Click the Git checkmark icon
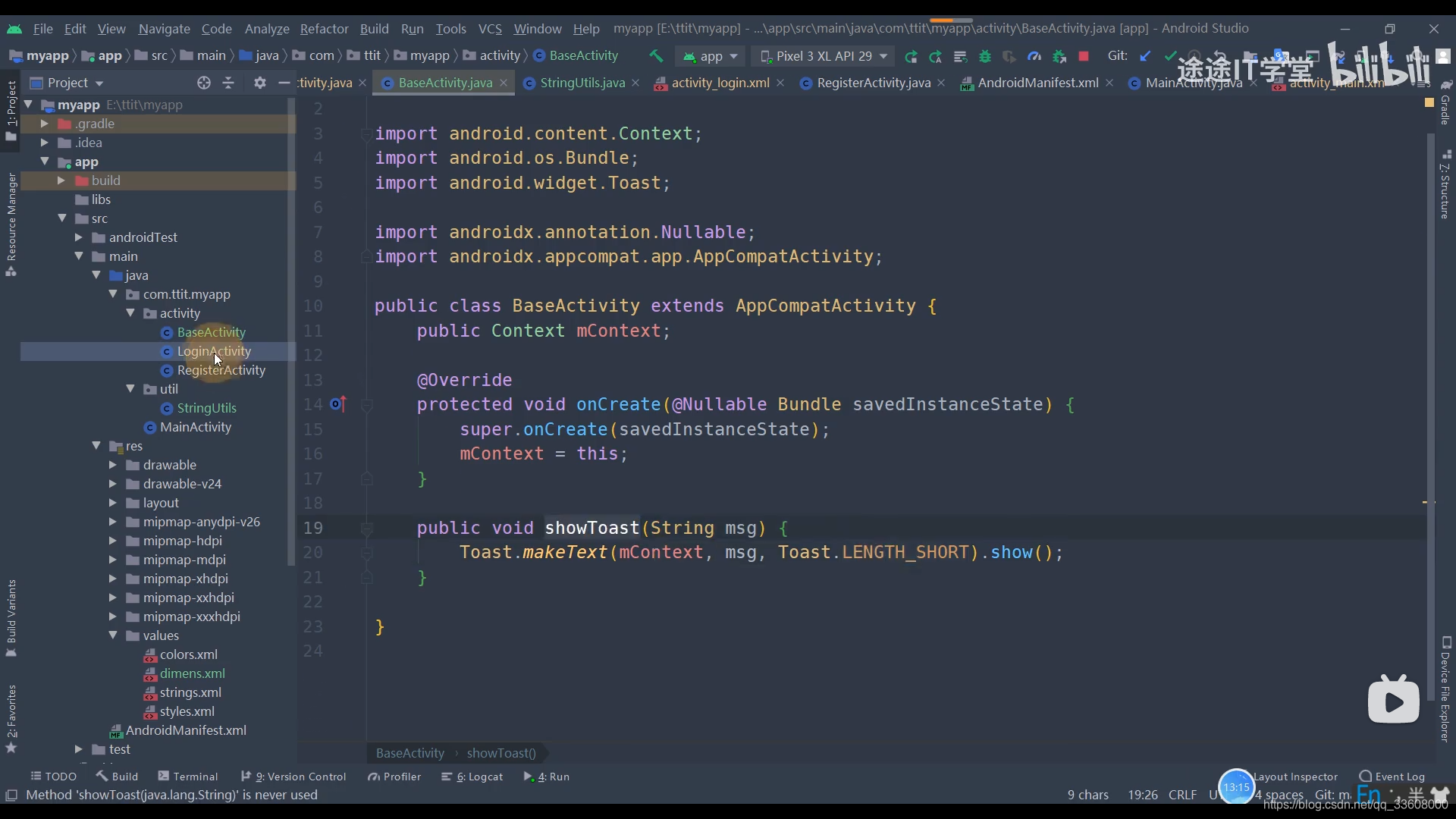1456x819 pixels. coord(1172,56)
